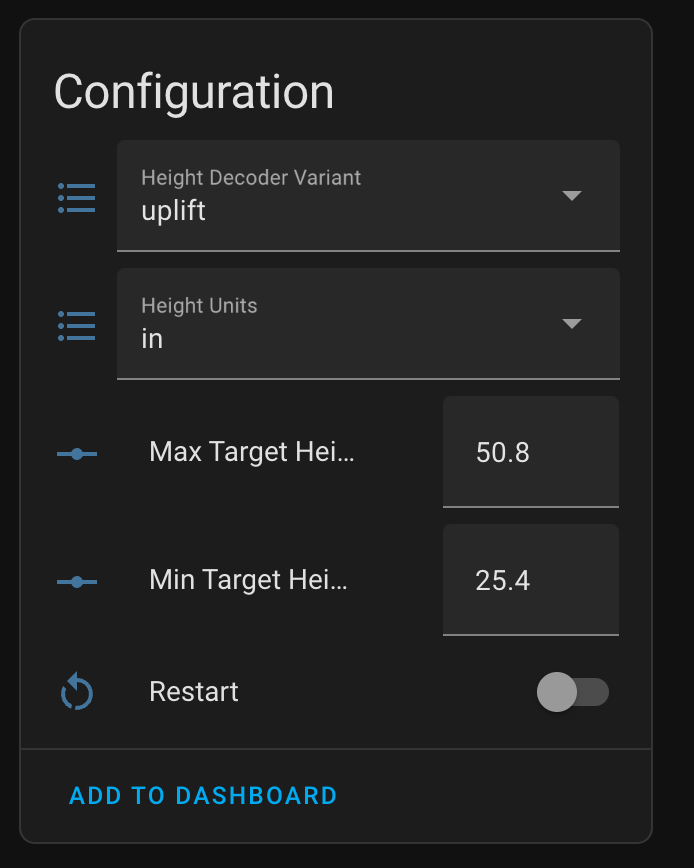Screen dimensions: 694x868
Task: Click the list icon beside Height Decoder Variant
Action: click(77, 198)
